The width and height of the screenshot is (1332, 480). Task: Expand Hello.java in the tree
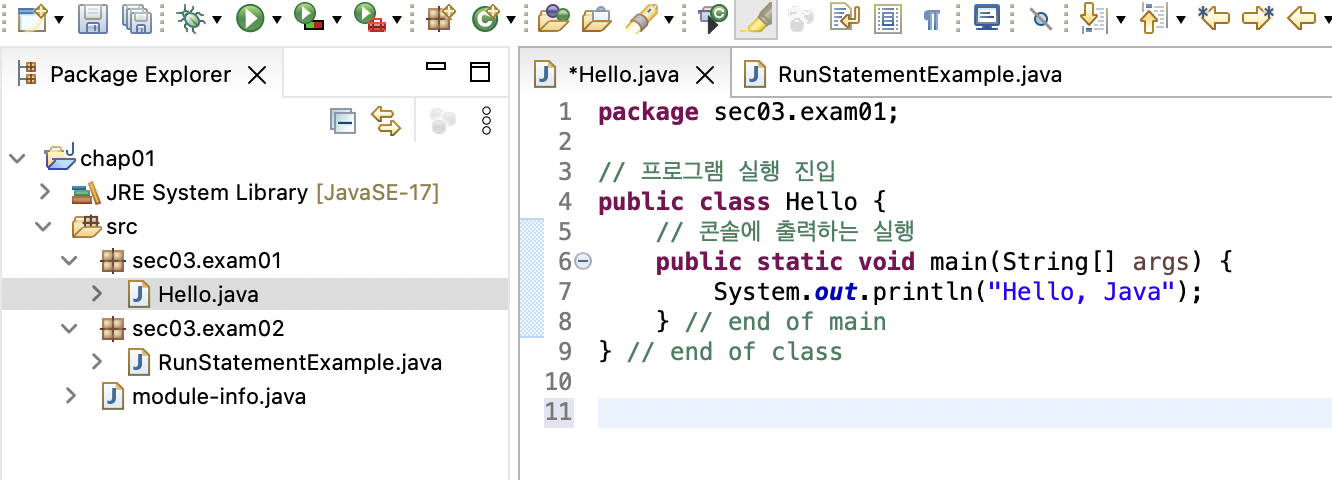96,294
